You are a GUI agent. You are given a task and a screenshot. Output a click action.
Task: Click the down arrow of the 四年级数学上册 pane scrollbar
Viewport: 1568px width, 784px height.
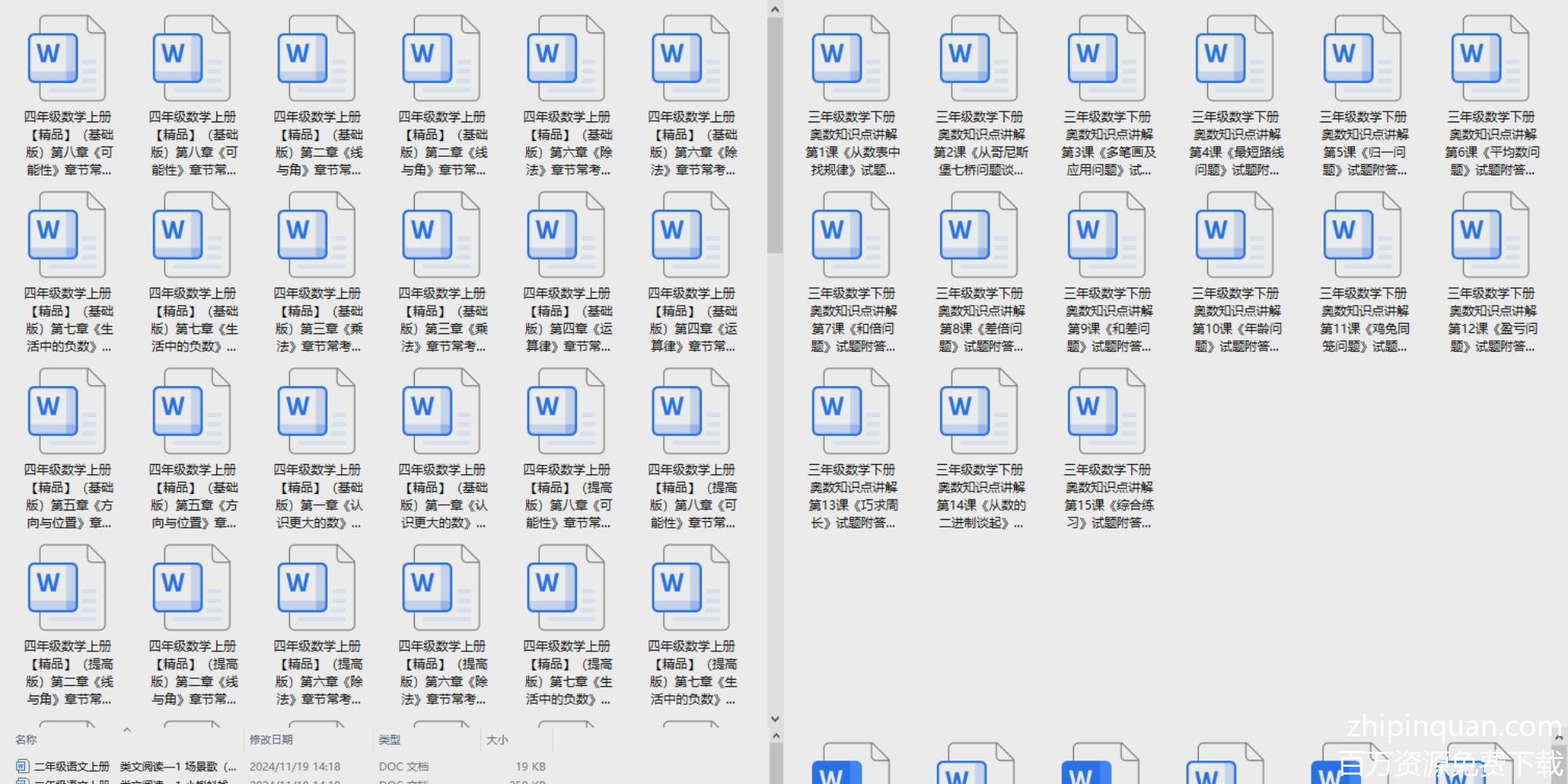(775, 719)
